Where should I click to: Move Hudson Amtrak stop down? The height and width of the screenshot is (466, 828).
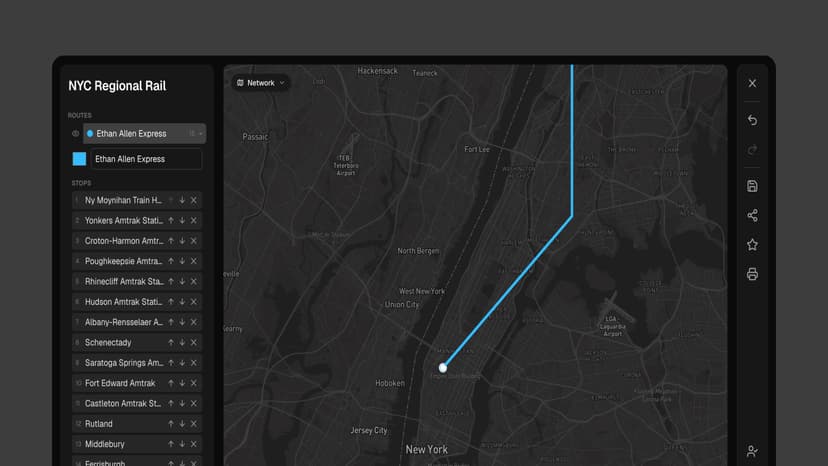click(x=182, y=302)
